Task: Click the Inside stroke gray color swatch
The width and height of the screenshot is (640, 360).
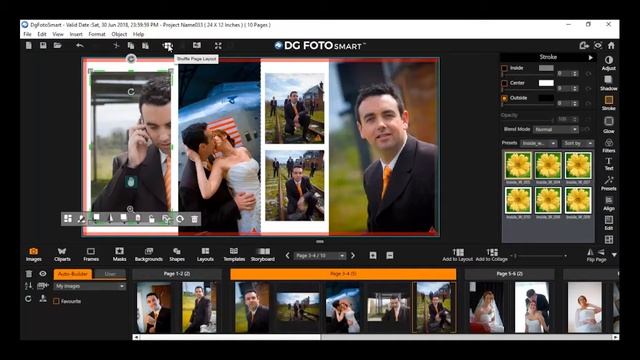Action: (x=546, y=68)
